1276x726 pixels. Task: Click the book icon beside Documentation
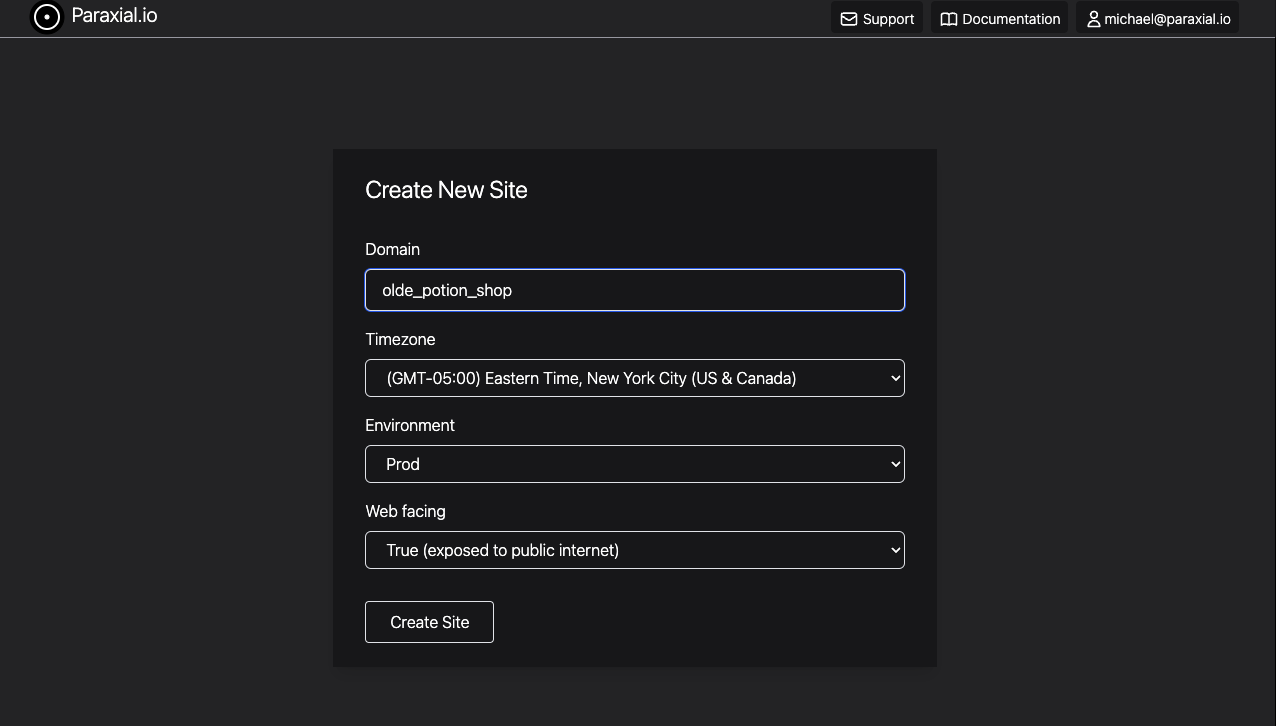click(949, 18)
